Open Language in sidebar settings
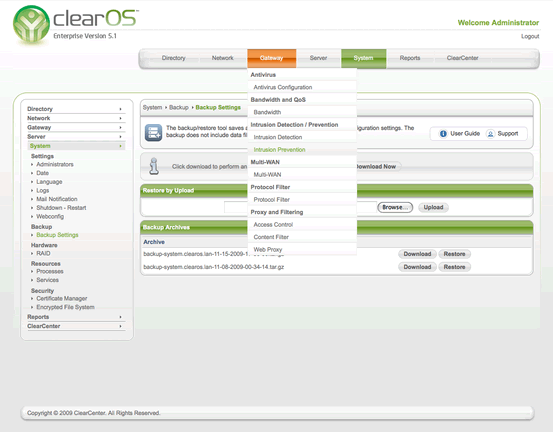This screenshot has width=553, height=432. click(49, 182)
